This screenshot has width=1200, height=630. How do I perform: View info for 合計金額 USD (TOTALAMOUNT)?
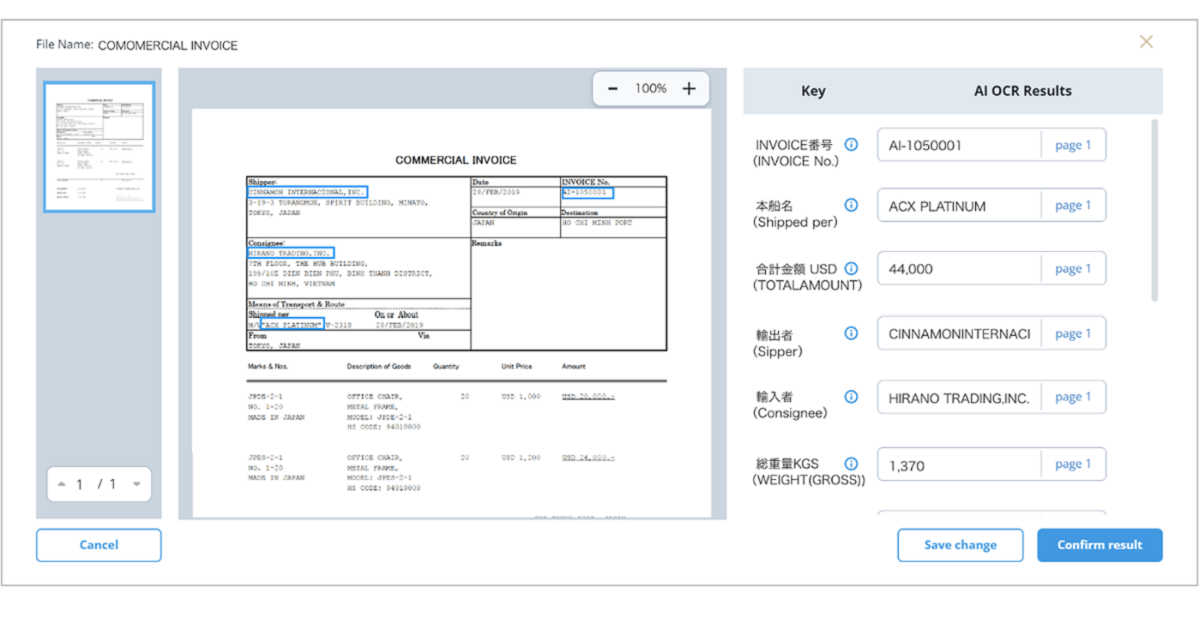851,268
